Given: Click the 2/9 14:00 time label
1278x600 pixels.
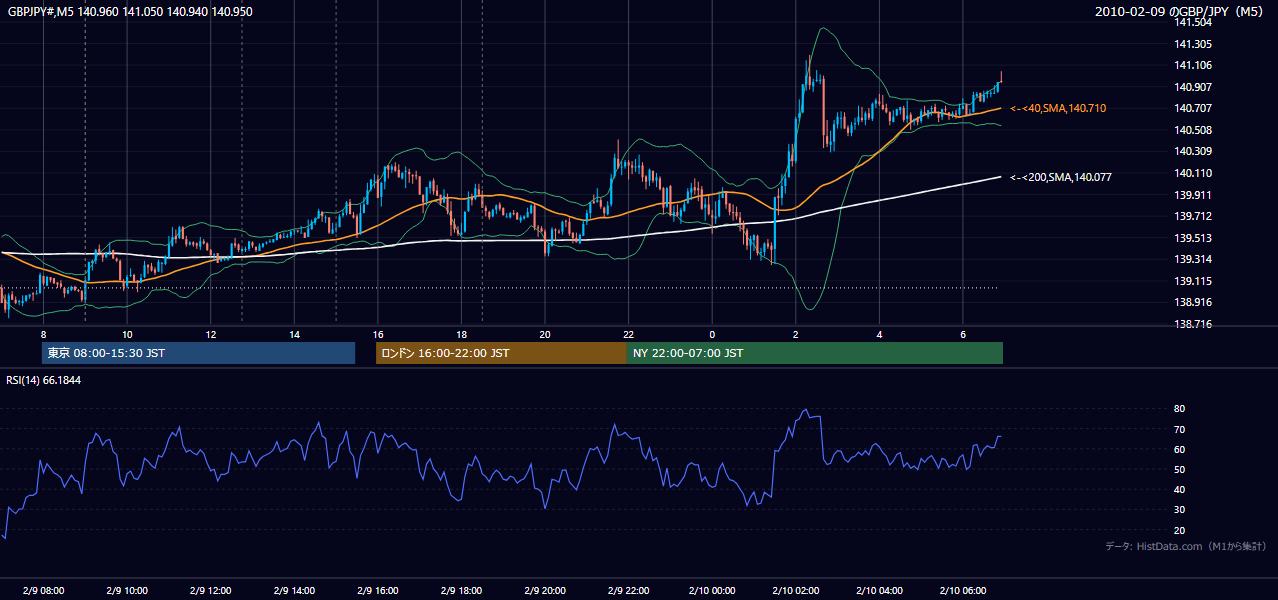Looking at the screenshot, I should click(294, 591).
